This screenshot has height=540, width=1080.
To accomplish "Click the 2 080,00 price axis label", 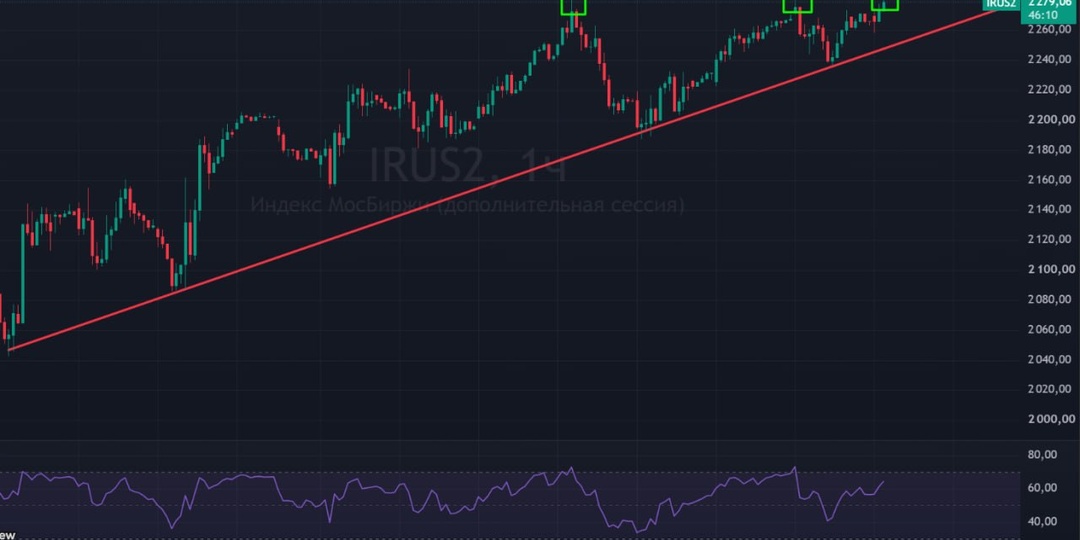I will click(x=1048, y=300).
